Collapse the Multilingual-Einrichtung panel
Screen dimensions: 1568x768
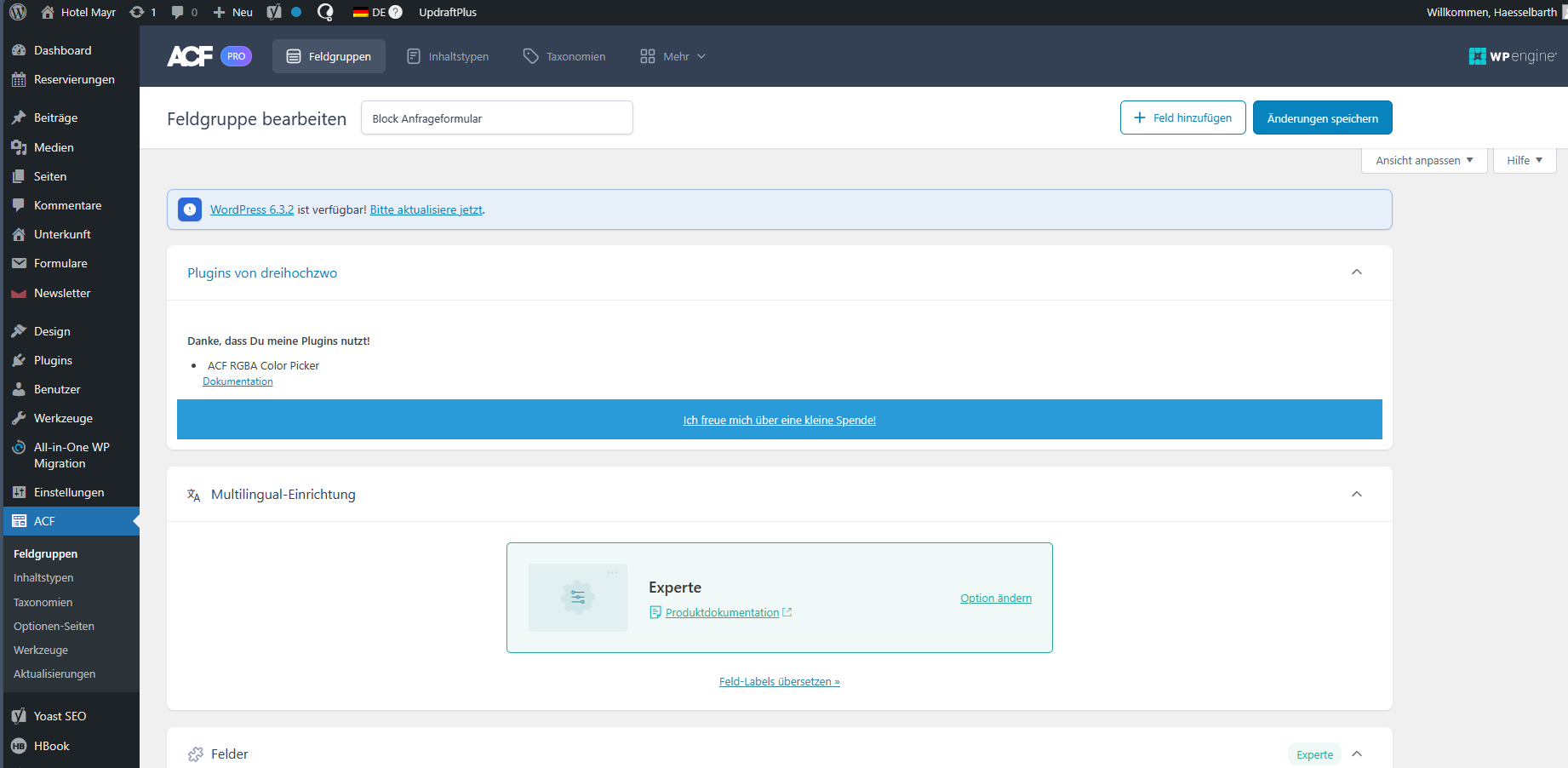[x=1356, y=495]
